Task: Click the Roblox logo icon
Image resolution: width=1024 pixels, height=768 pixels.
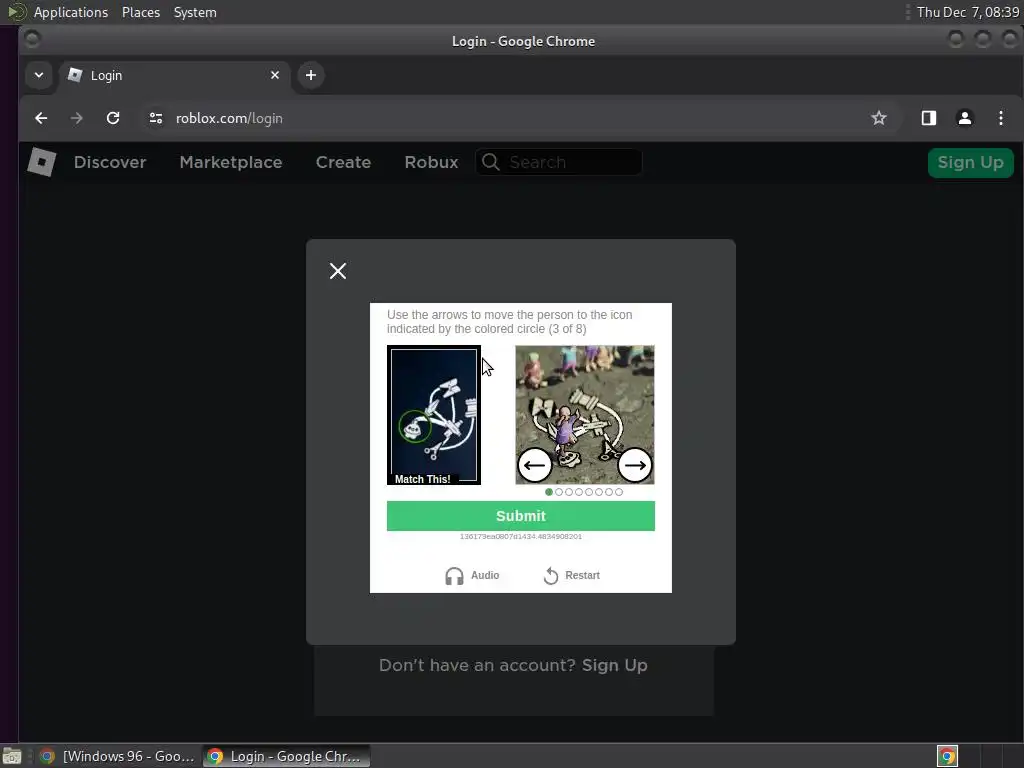Action: [42, 162]
